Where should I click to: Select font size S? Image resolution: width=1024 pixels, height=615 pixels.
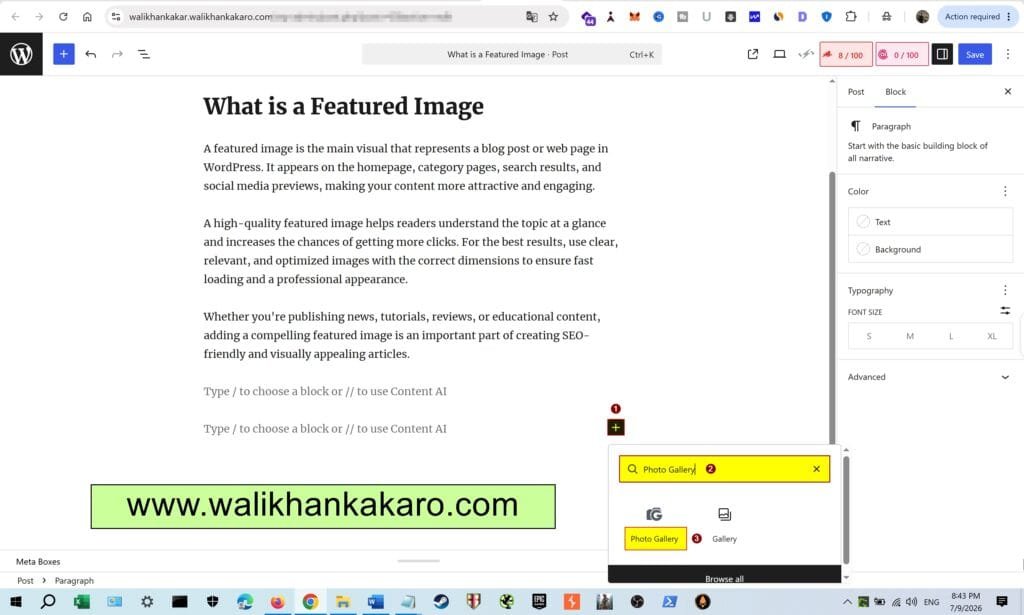[x=869, y=336]
